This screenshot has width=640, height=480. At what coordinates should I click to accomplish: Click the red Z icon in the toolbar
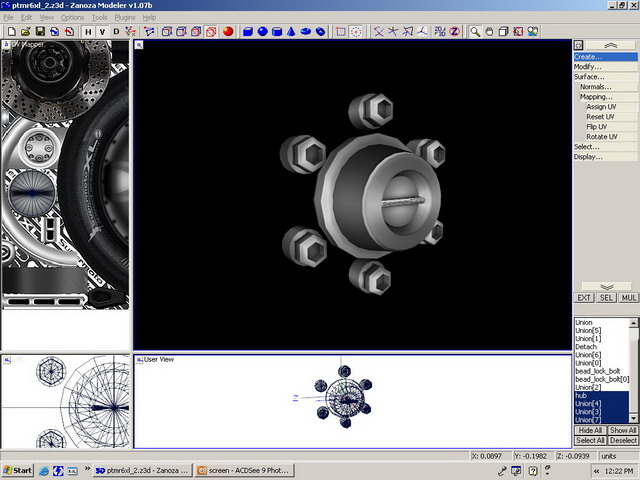point(454,31)
